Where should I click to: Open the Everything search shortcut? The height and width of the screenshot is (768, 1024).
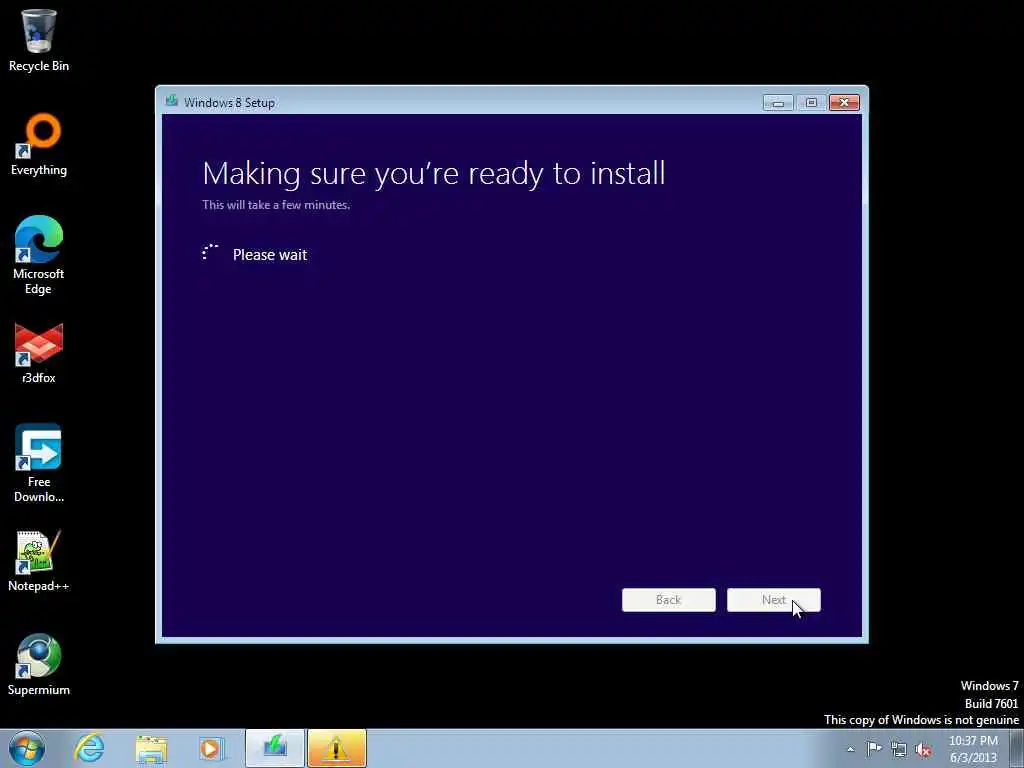(x=39, y=144)
